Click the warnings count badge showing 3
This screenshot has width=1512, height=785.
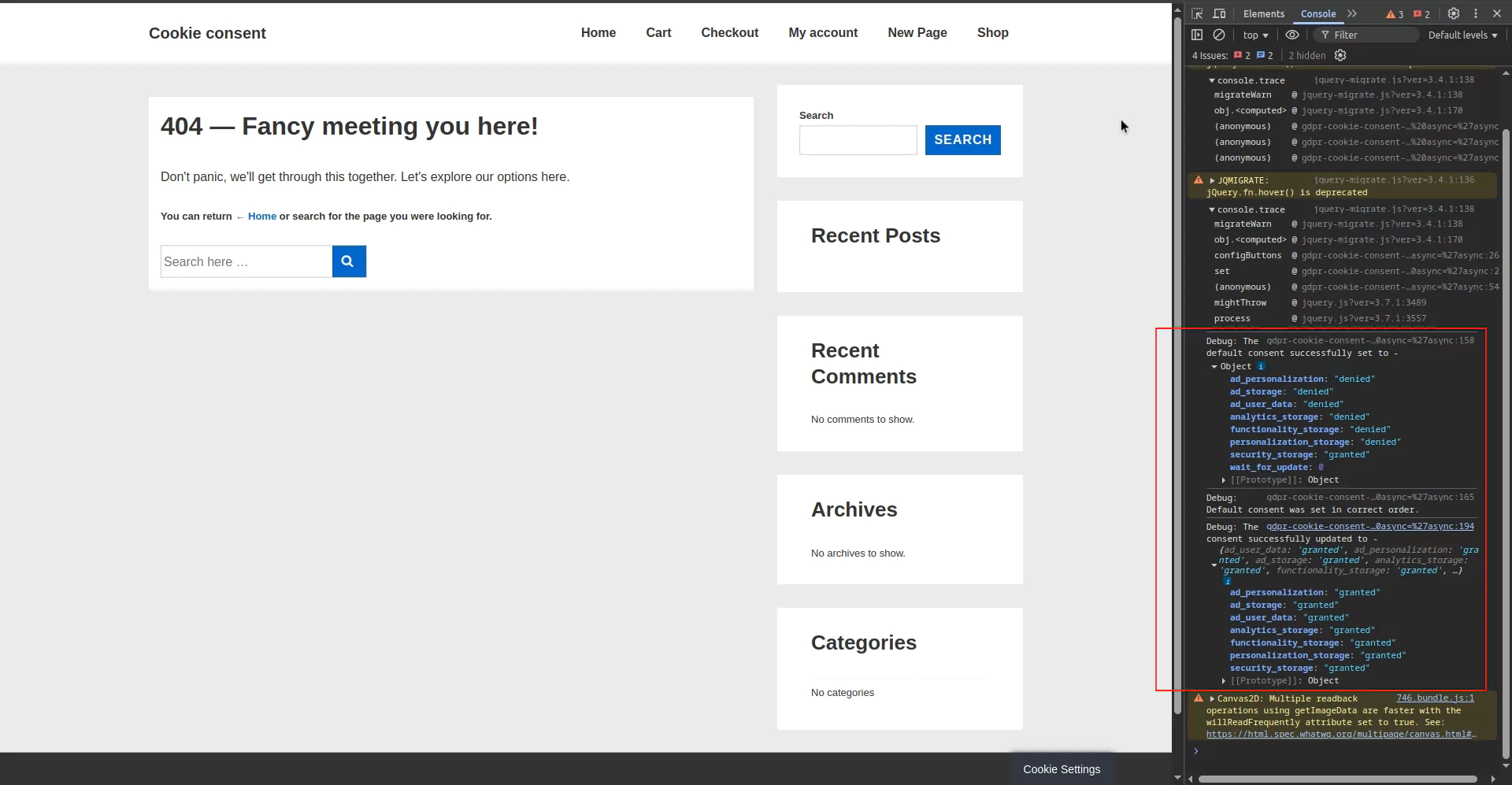tap(1395, 14)
